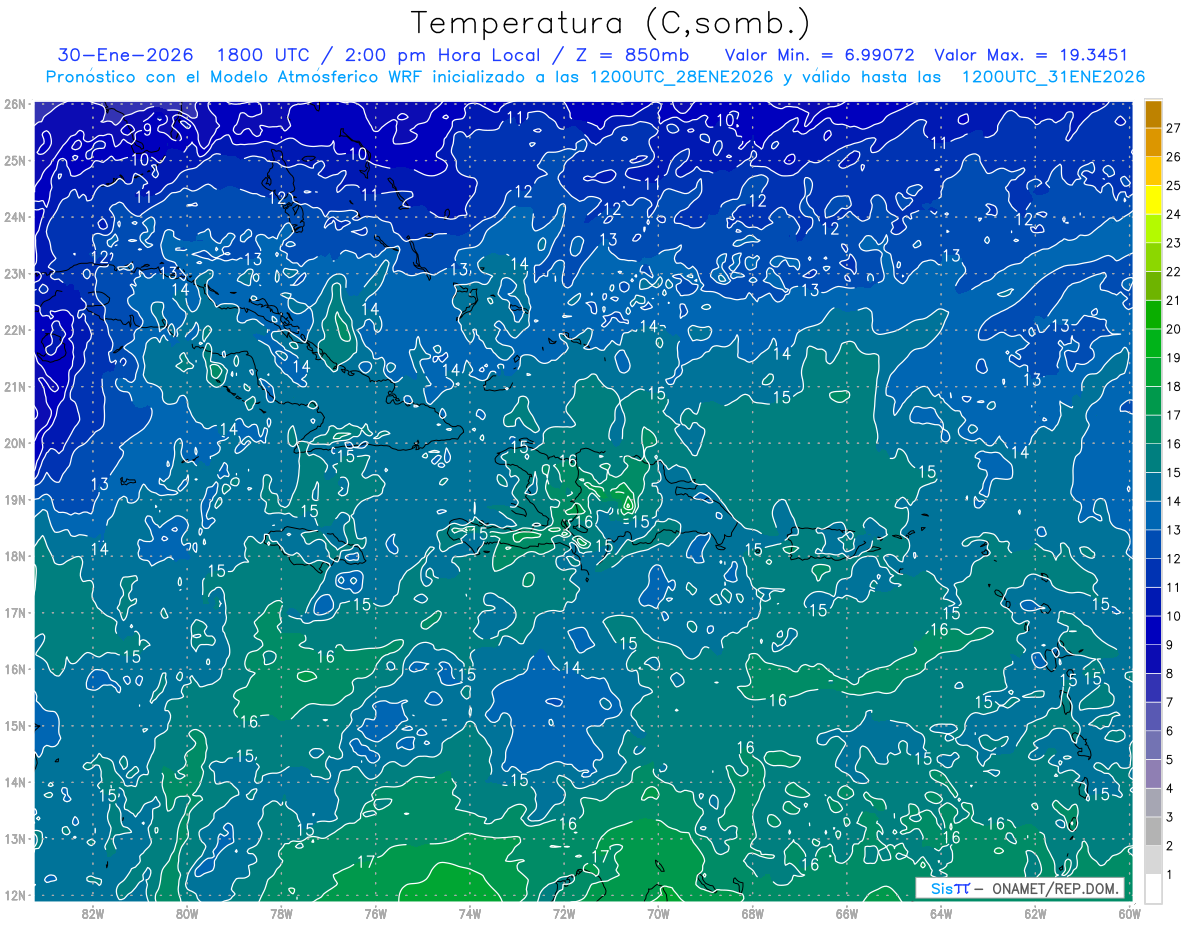
Task: Click legend label "5"
Action: pos(1169,760)
